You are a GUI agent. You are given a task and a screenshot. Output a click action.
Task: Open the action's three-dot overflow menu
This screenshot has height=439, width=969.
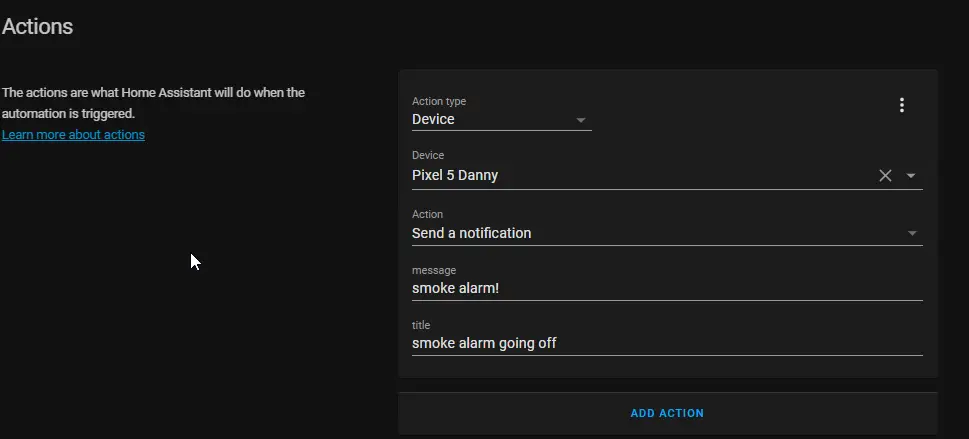(902, 105)
